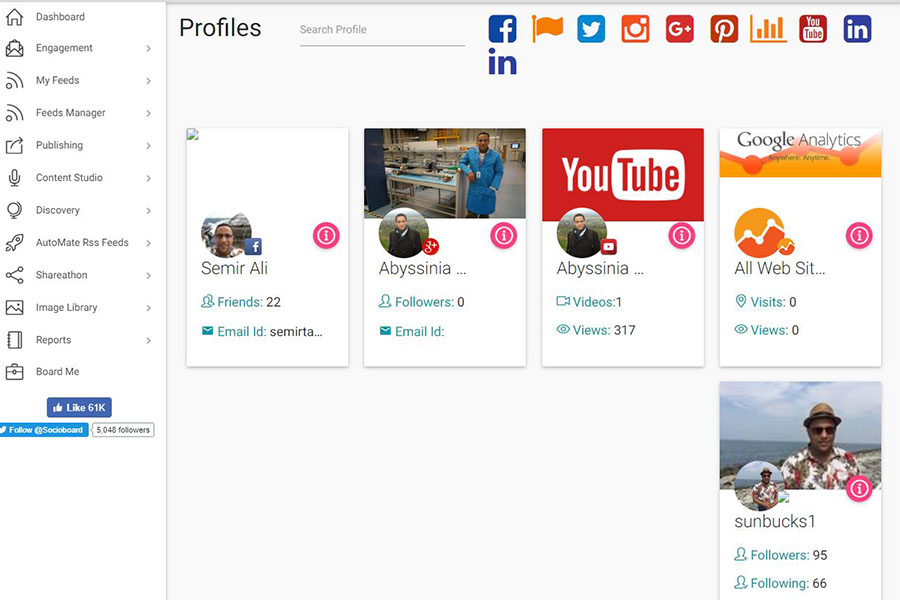
Task: Open info for the Semir Ali card
Action: pos(326,235)
